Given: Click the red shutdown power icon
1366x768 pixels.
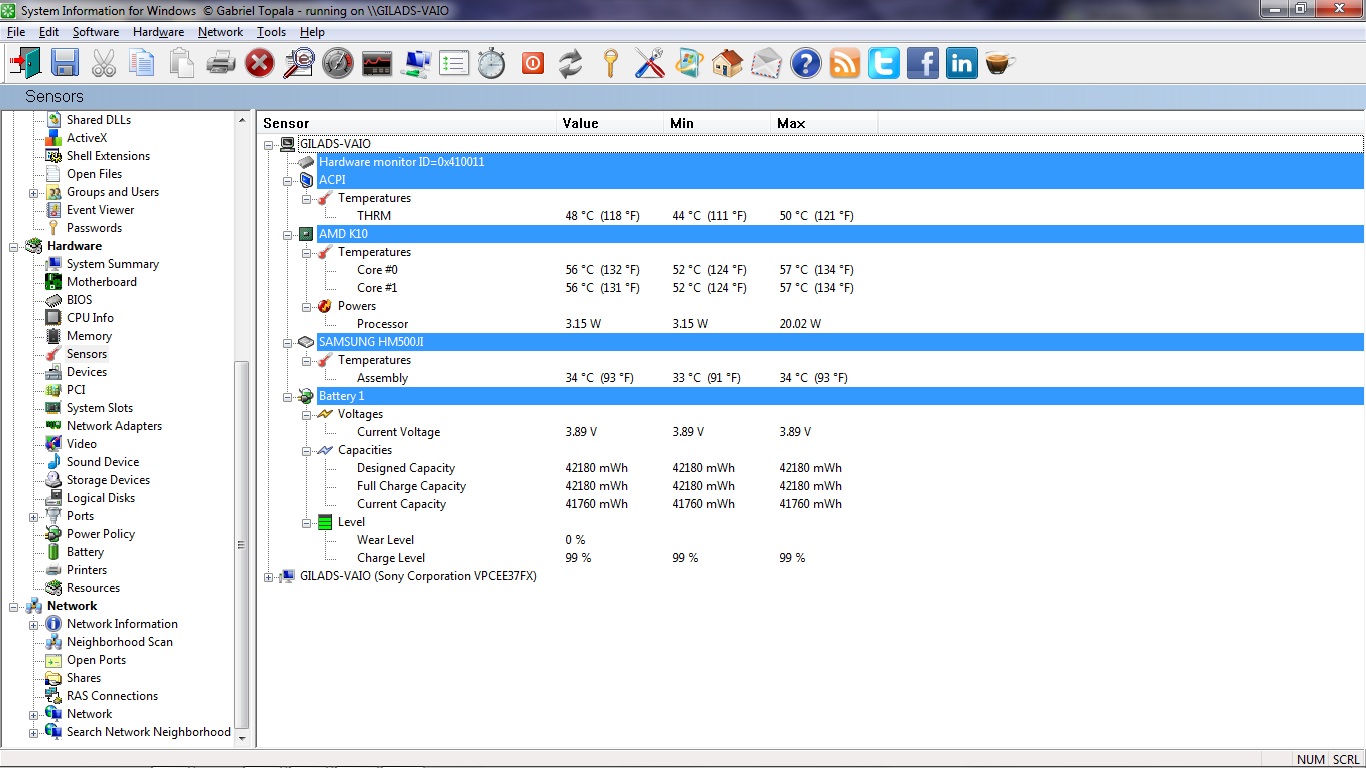Looking at the screenshot, I should click(532, 64).
